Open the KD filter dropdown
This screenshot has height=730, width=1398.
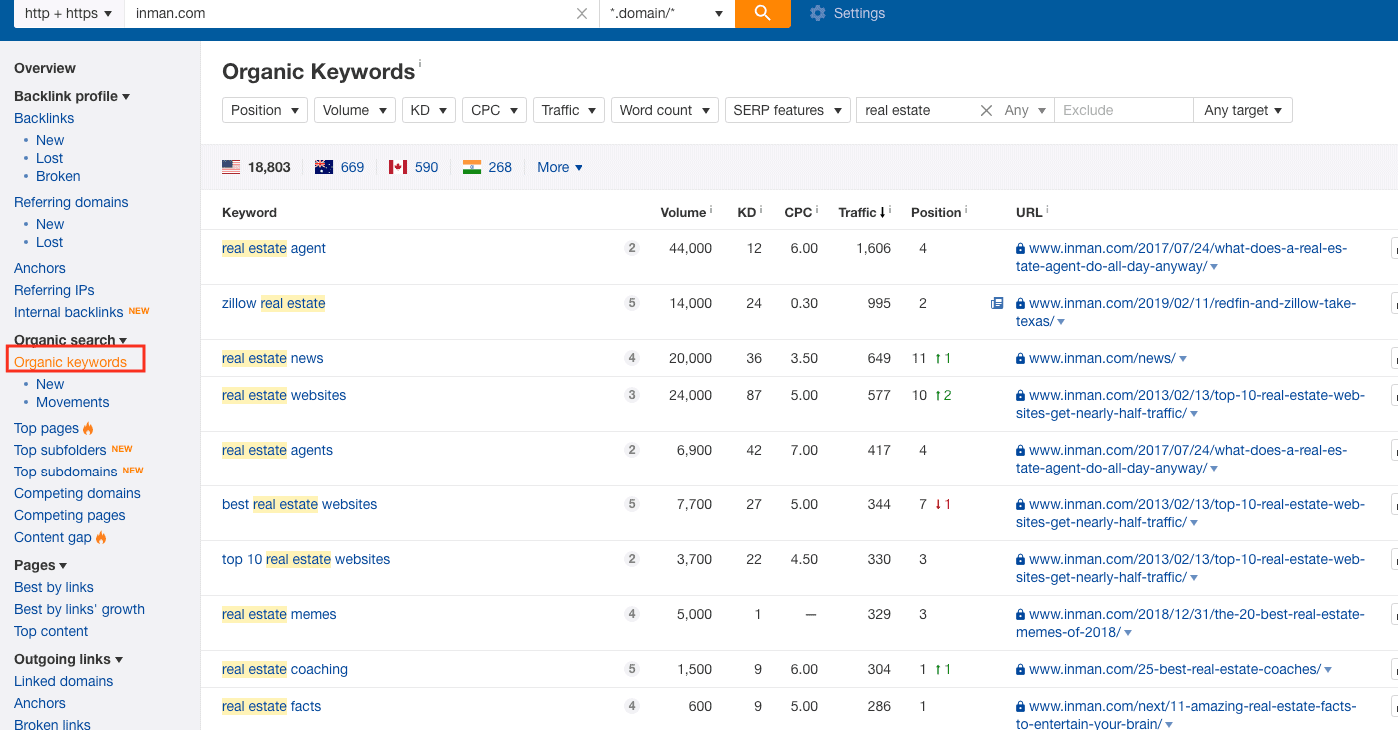pyautogui.click(x=429, y=110)
